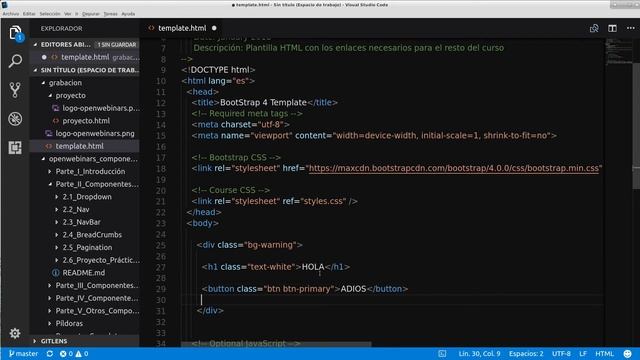This screenshot has height=360, width=640.
Task: Click the small panel icon in status bar
Action: (442, 353)
